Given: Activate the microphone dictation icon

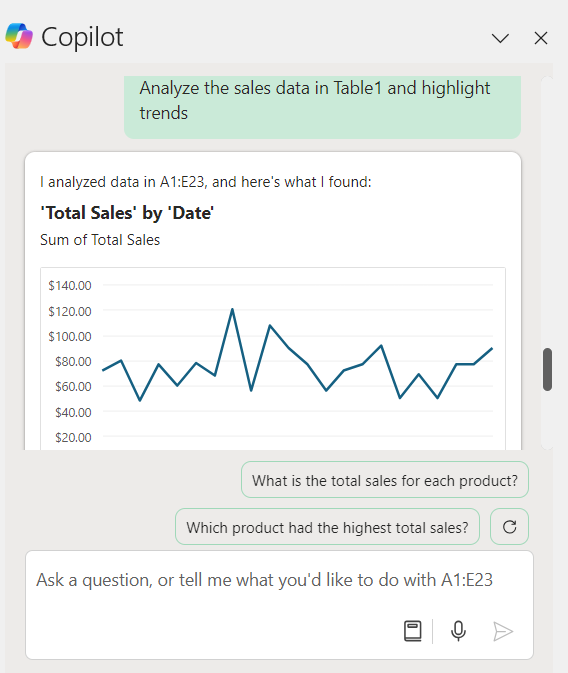Looking at the screenshot, I should tap(458, 631).
